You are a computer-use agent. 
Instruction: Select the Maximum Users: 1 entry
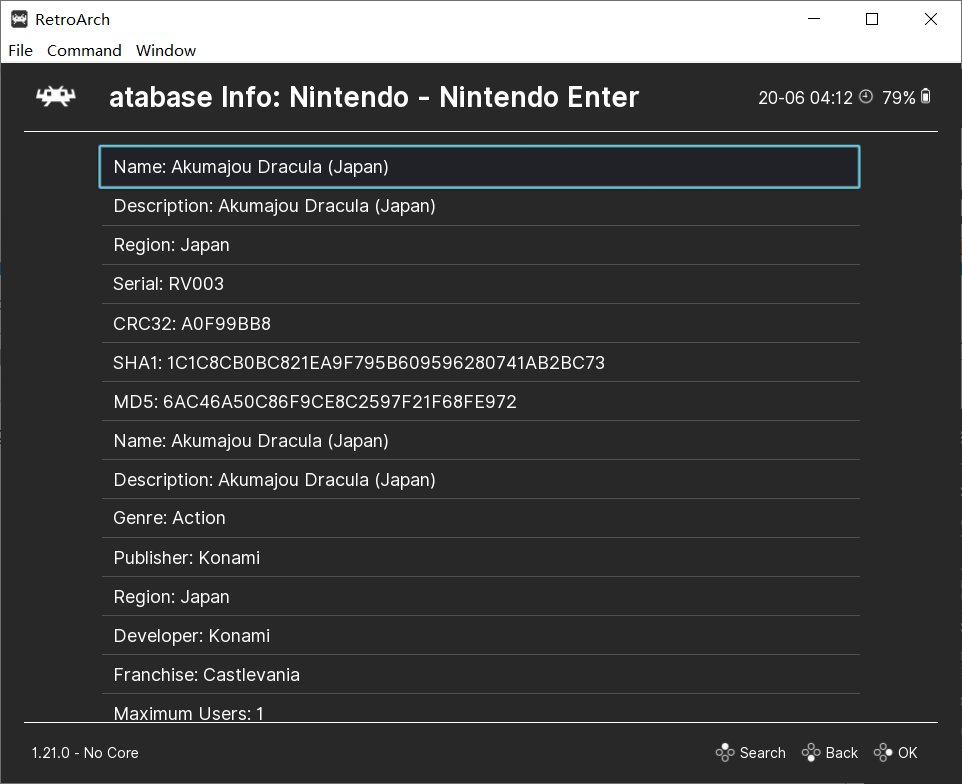pos(480,709)
